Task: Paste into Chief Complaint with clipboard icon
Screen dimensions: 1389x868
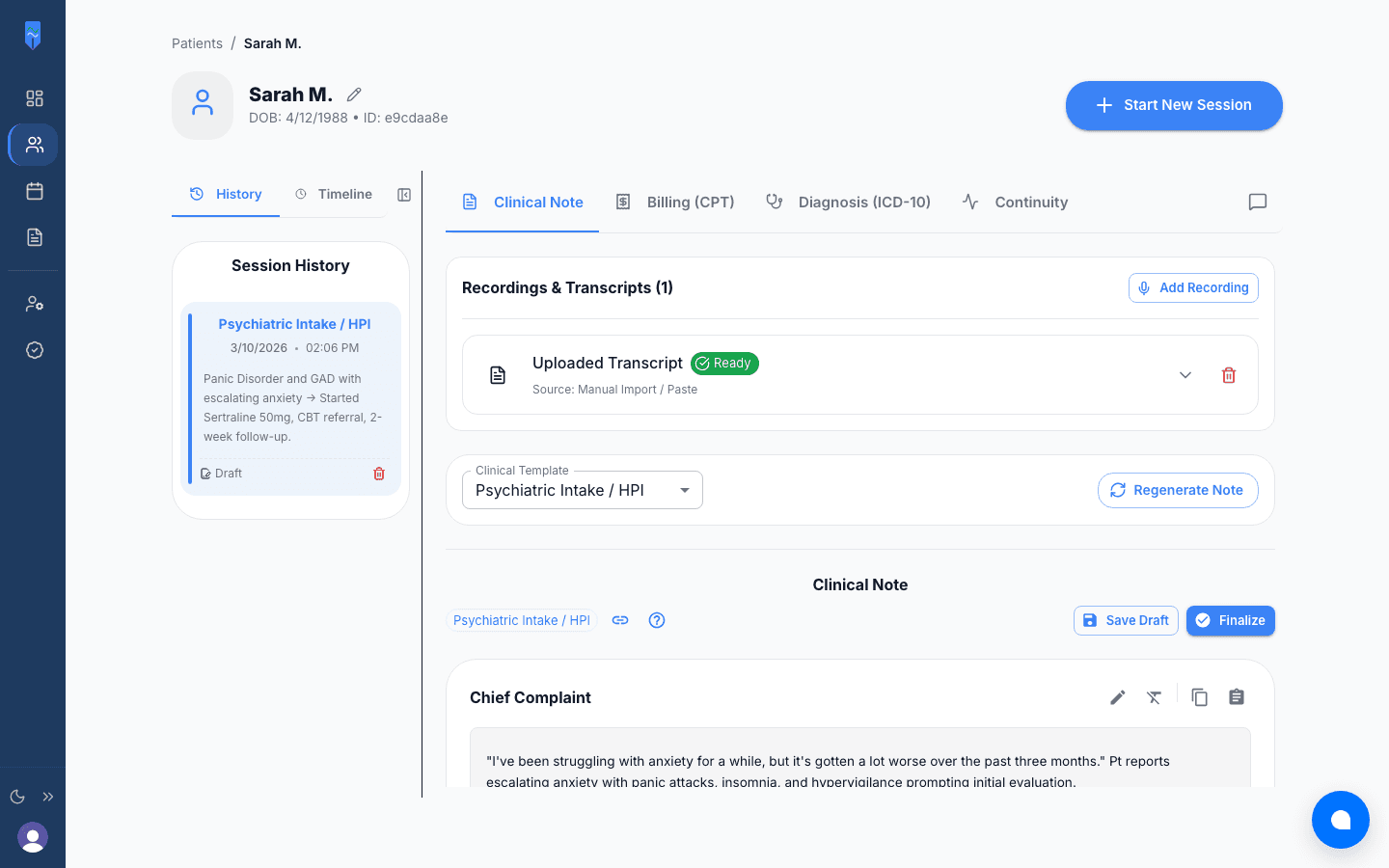Action: pyautogui.click(x=1237, y=697)
